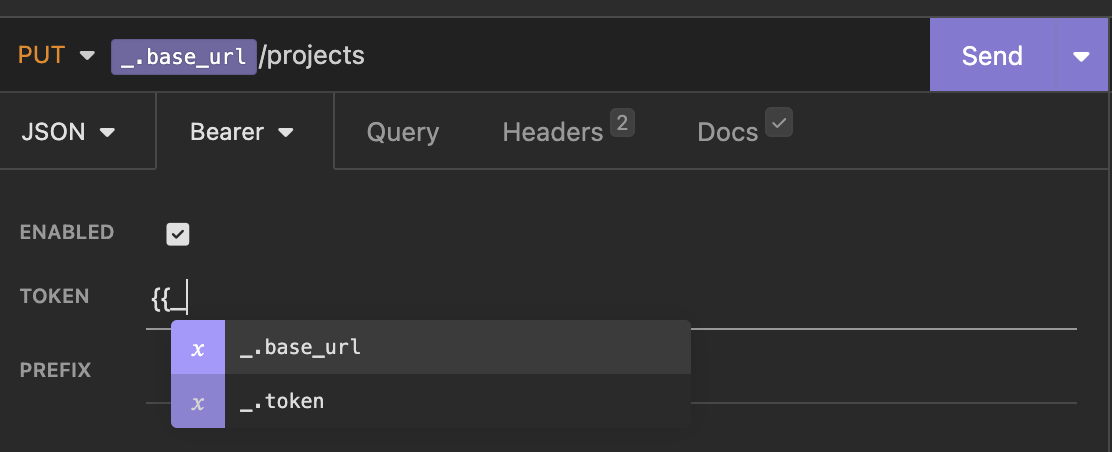The width and height of the screenshot is (1112, 452).
Task: Open the JSON body type dropdown
Action: [68, 132]
